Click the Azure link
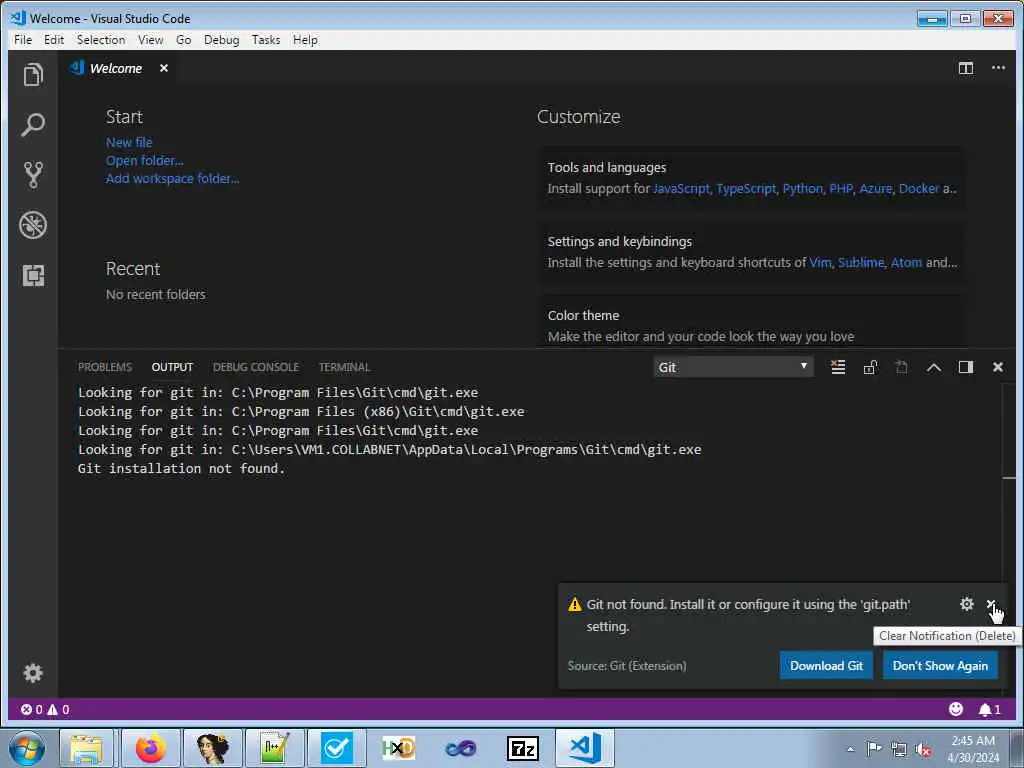The height and width of the screenshot is (768, 1024). [876, 189]
